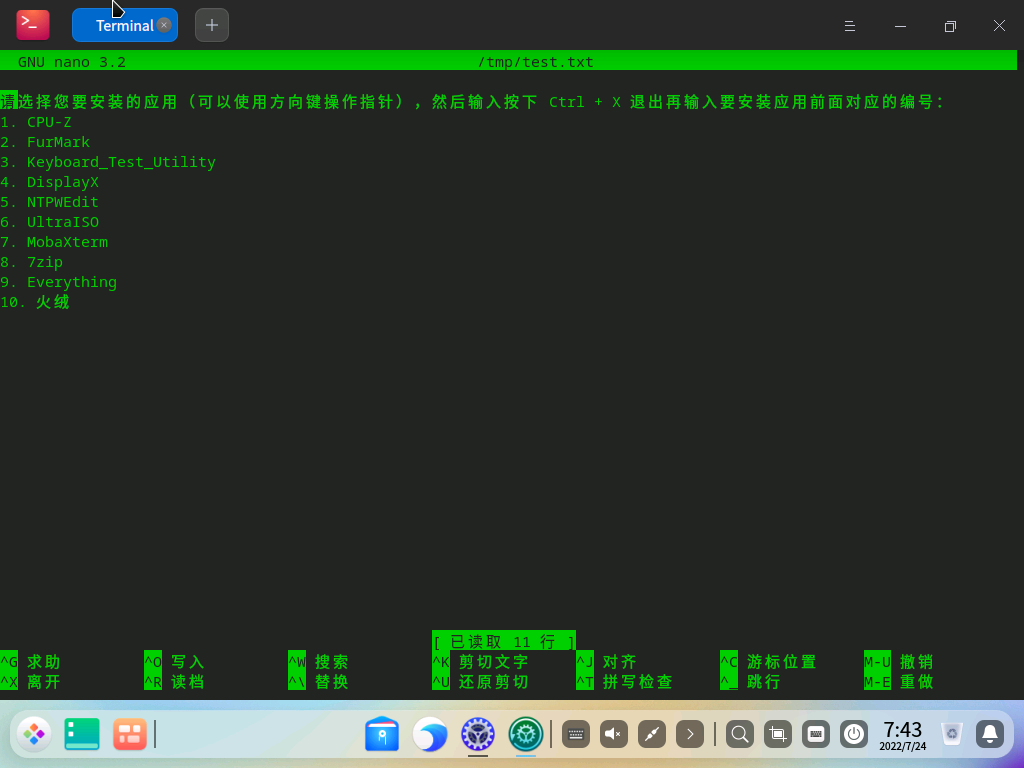Click the ^W 搜索 shortcut
1024x768 pixels.
[x=318, y=662]
